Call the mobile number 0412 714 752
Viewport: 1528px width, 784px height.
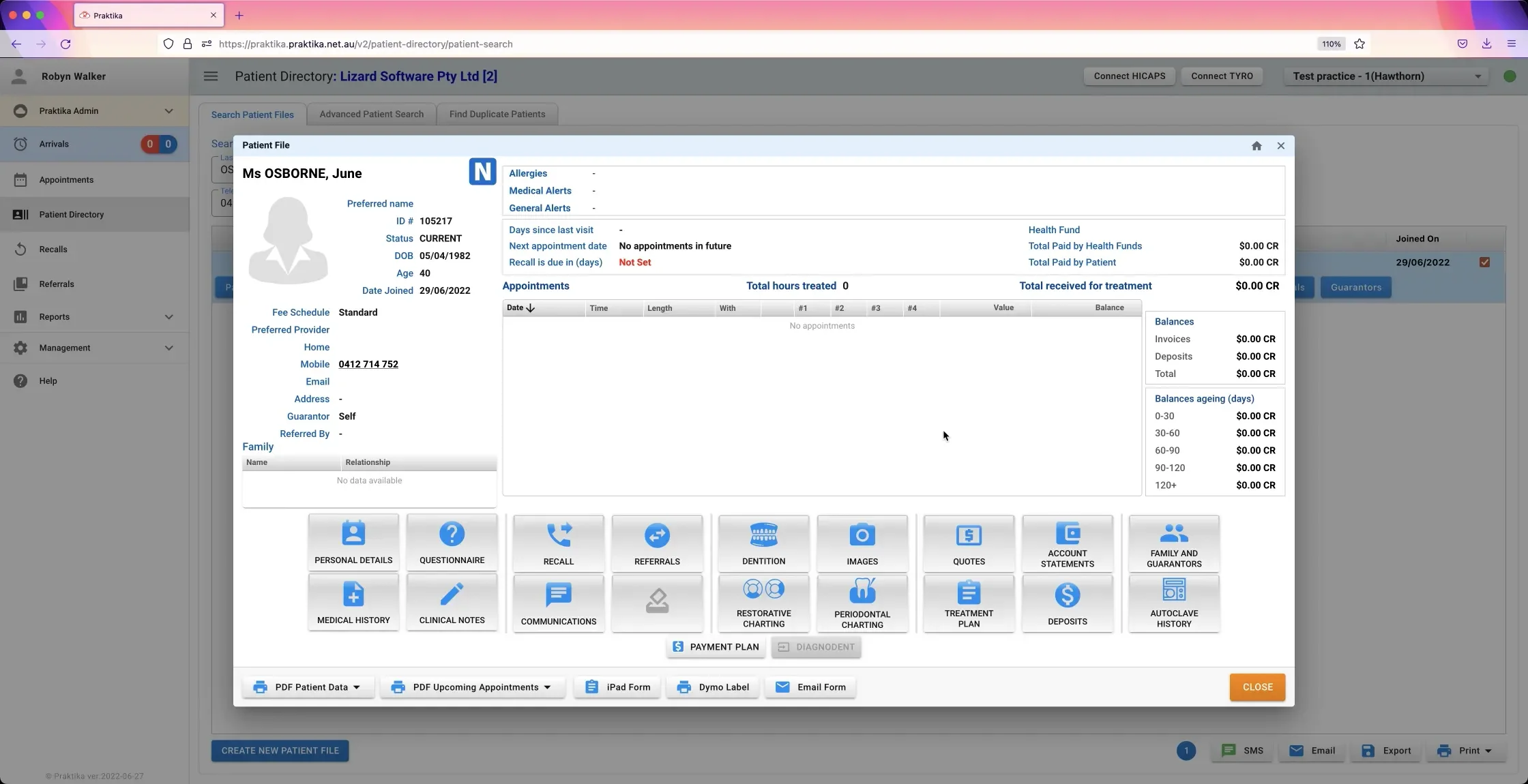tap(368, 364)
